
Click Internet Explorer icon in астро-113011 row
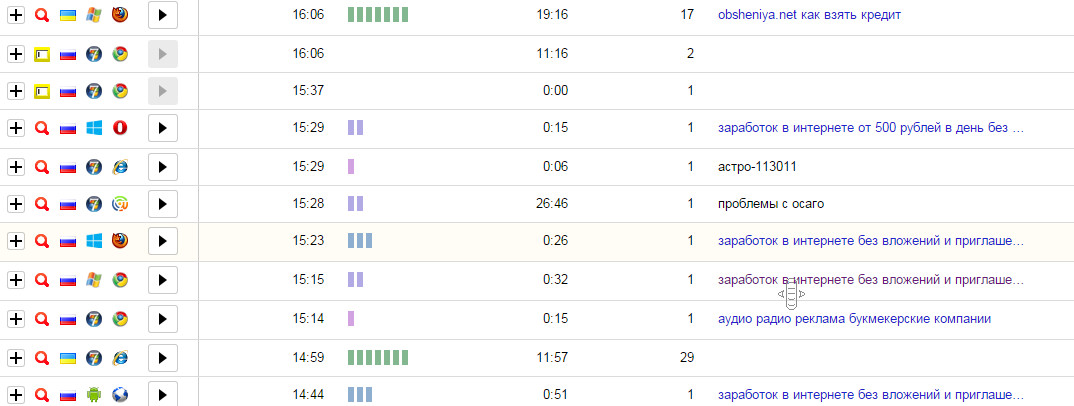[120, 166]
